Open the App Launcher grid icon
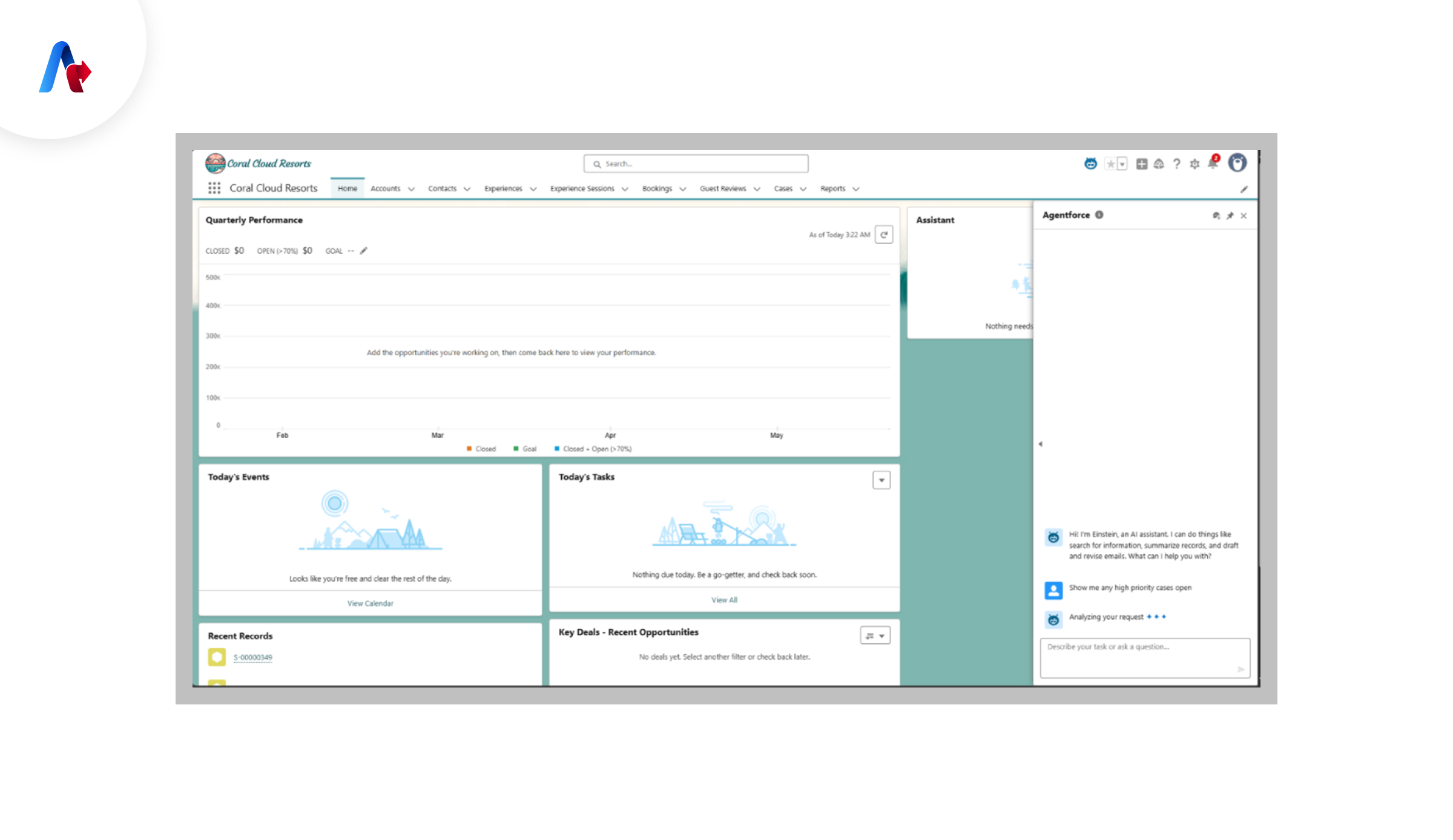The width and height of the screenshot is (1453, 840). click(x=214, y=188)
